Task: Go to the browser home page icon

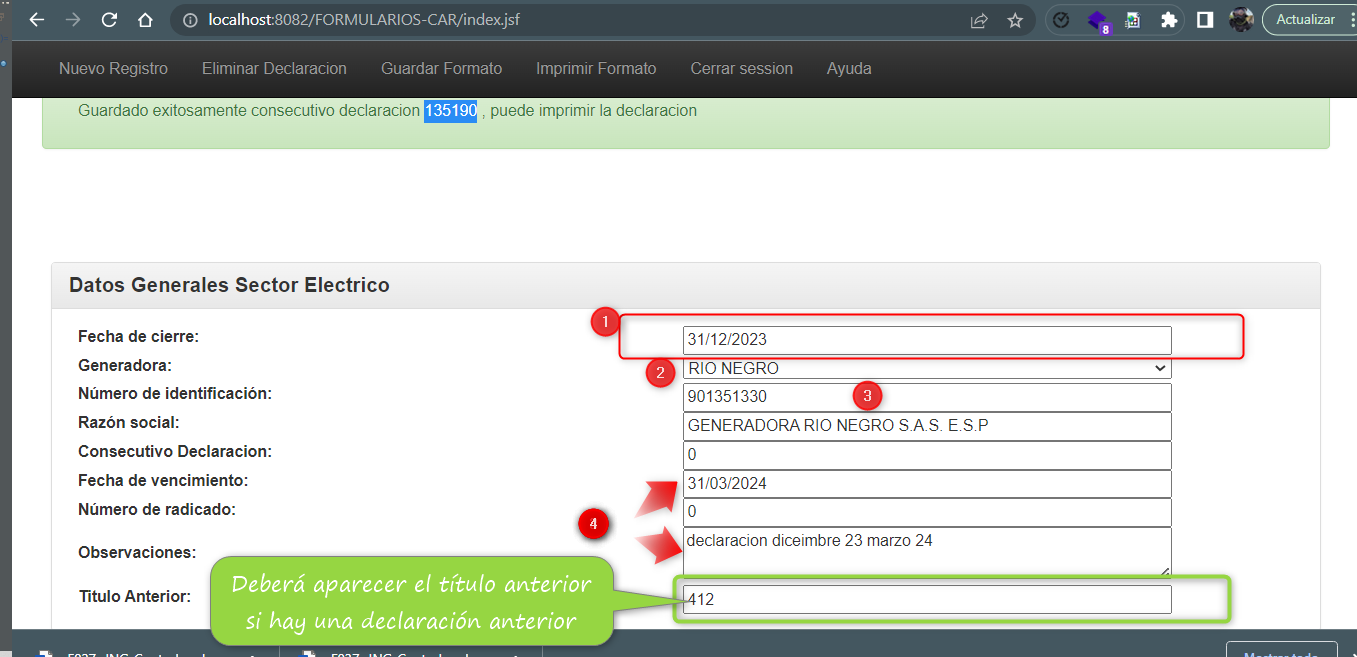Action: 145,20
